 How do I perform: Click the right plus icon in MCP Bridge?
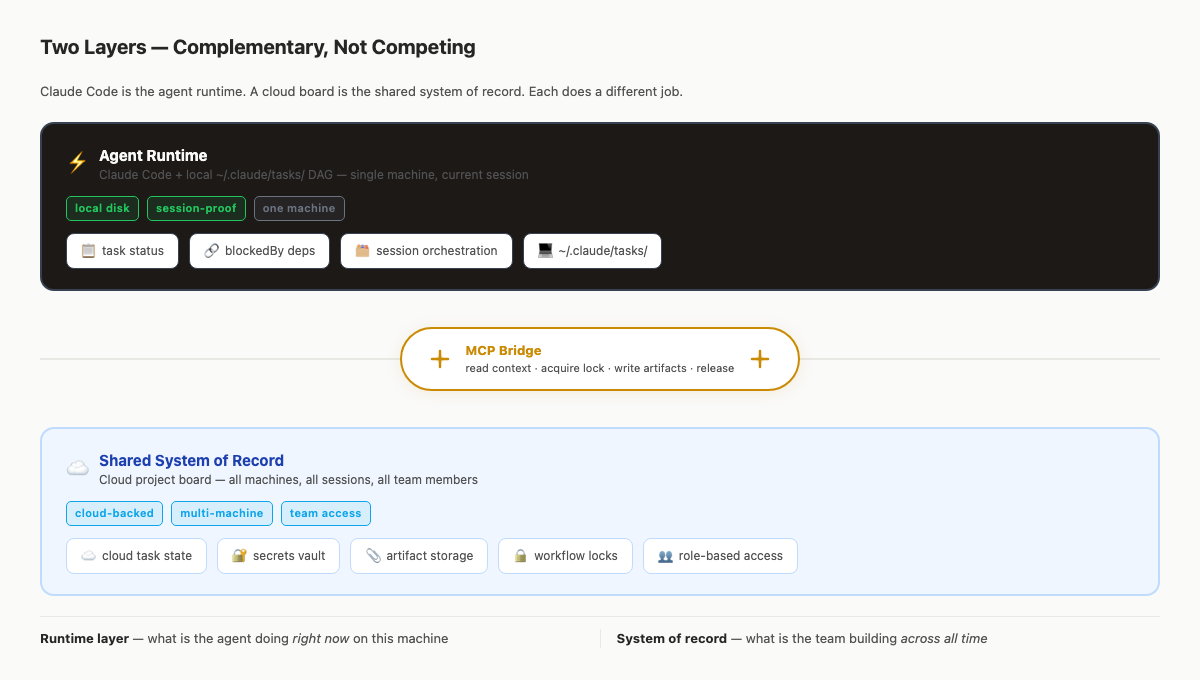[760, 359]
